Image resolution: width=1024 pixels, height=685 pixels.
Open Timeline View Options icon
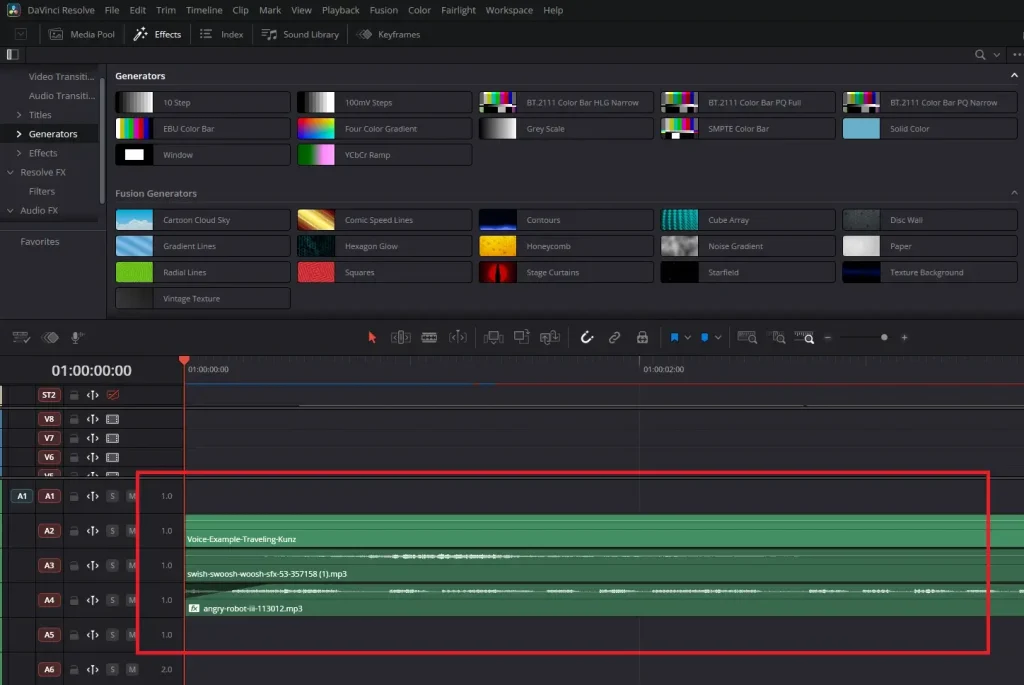click(21, 338)
